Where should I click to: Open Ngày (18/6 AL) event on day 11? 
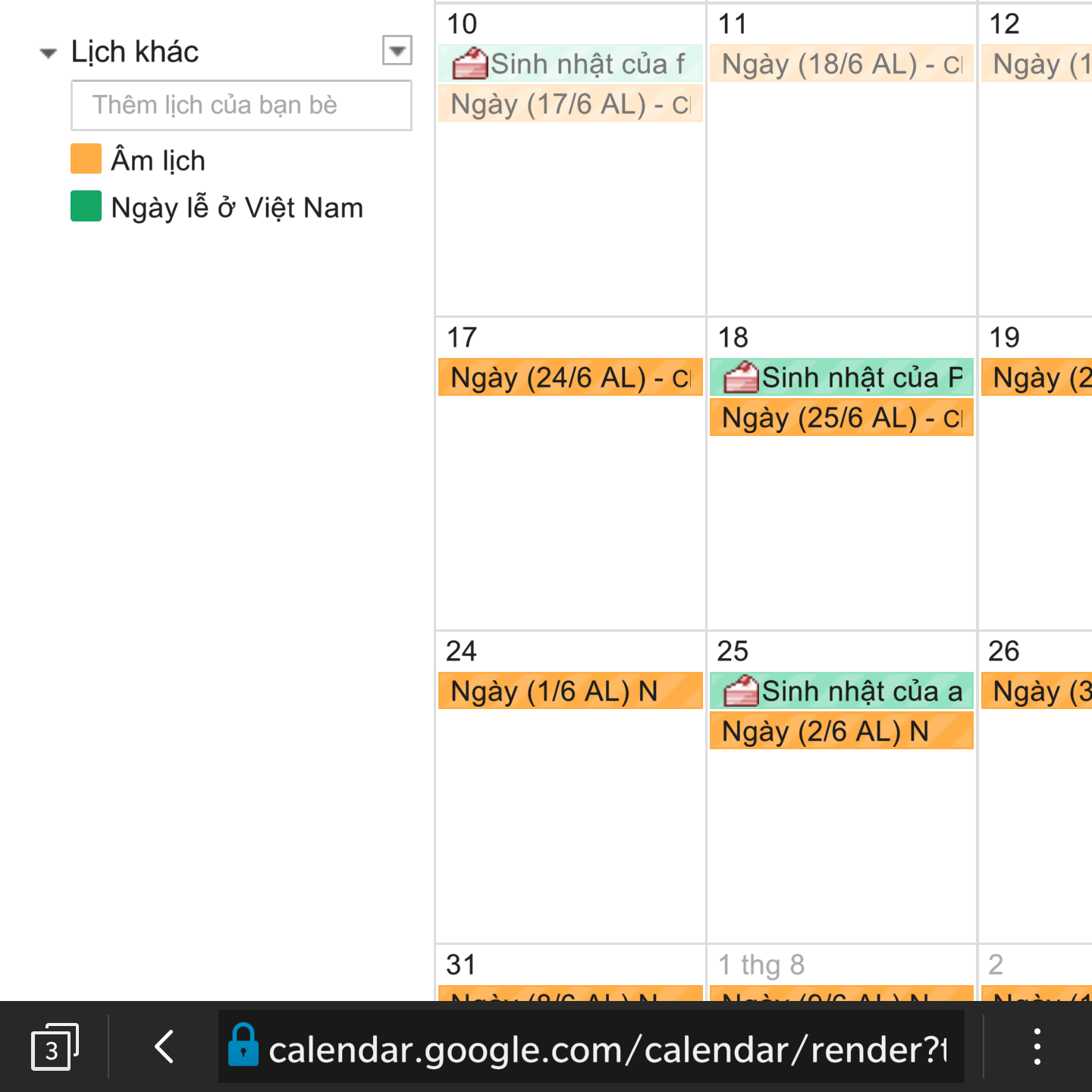point(842,64)
